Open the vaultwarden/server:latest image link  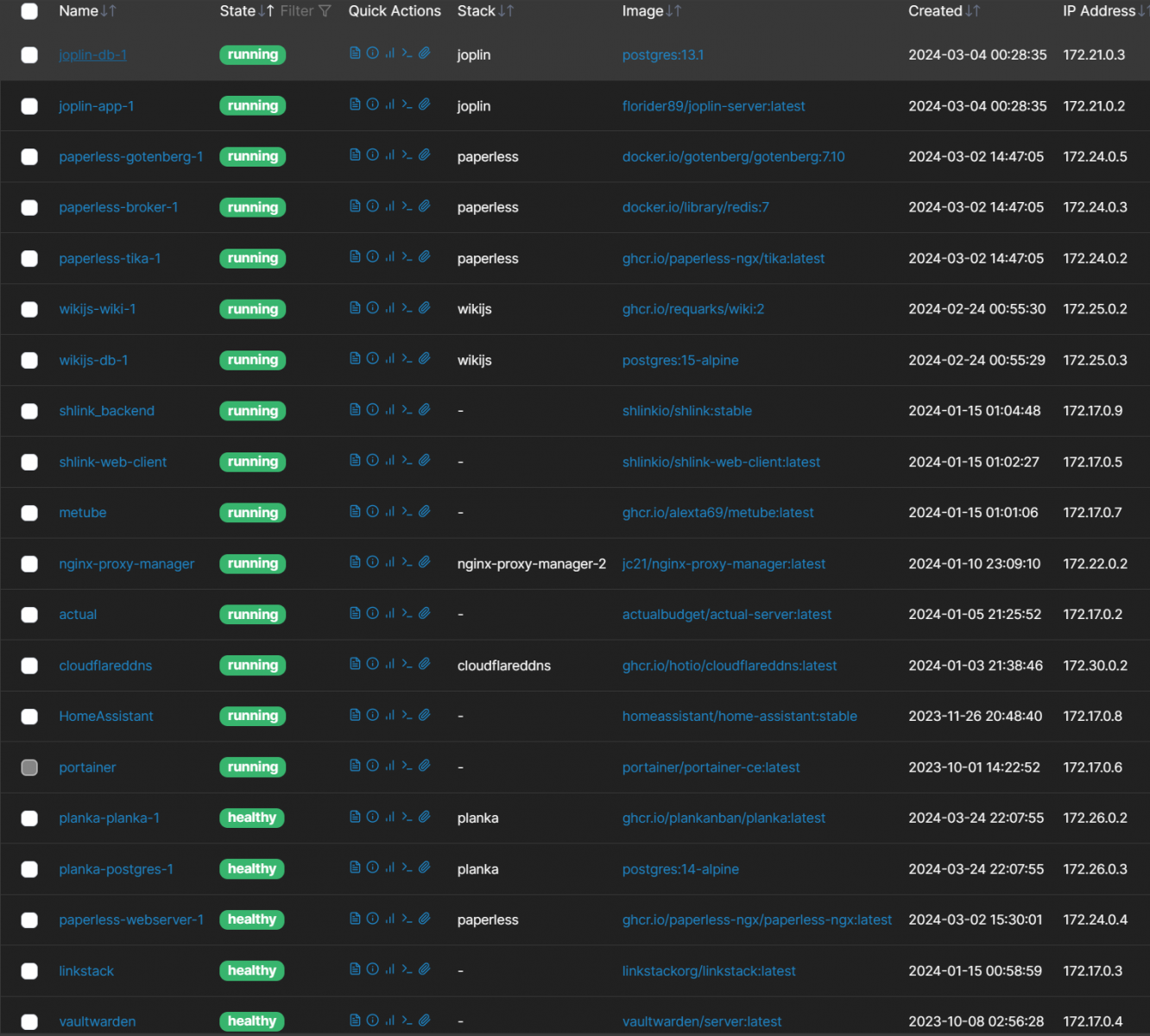tap(702, 1022)
